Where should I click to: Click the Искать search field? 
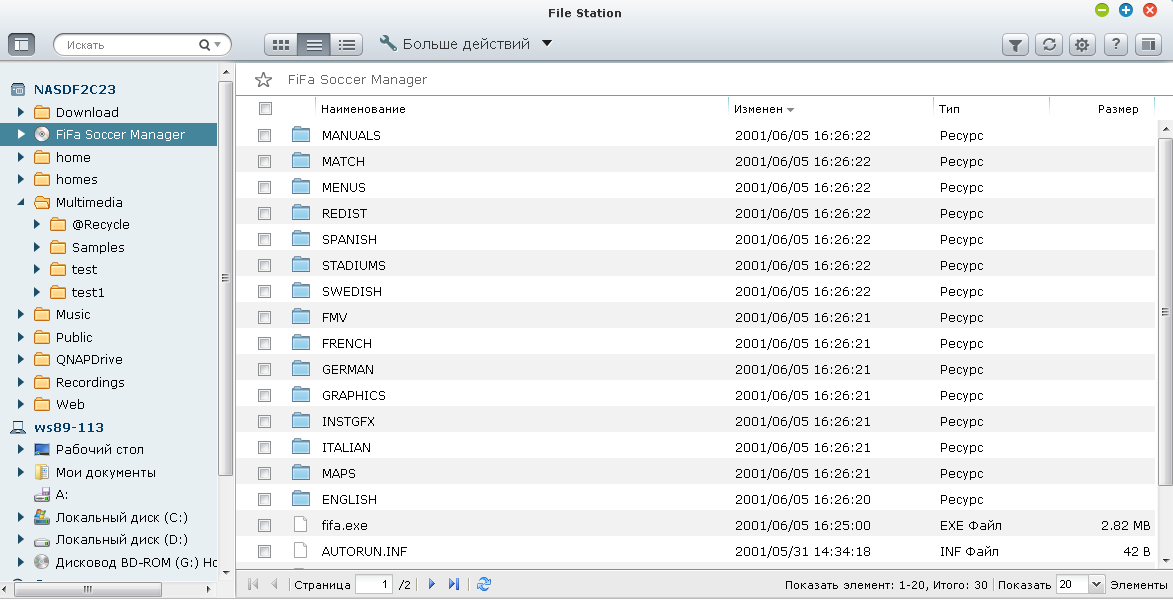tap(127, 45)
